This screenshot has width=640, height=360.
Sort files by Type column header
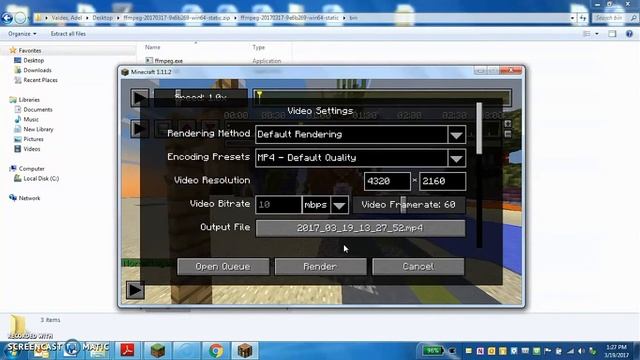pyautogui.click(x=258, y=47)
